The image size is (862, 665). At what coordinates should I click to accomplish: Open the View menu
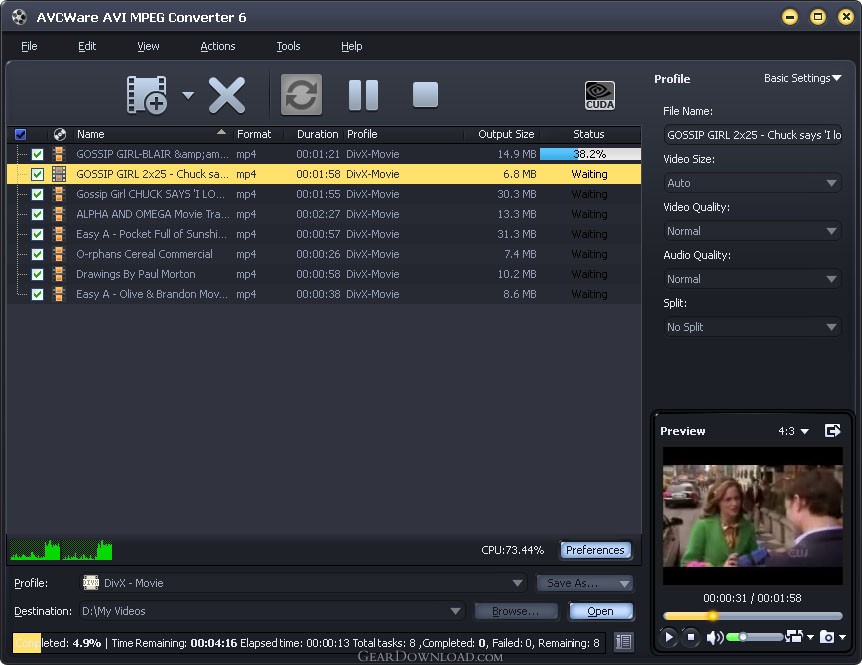tap(148, 46)
